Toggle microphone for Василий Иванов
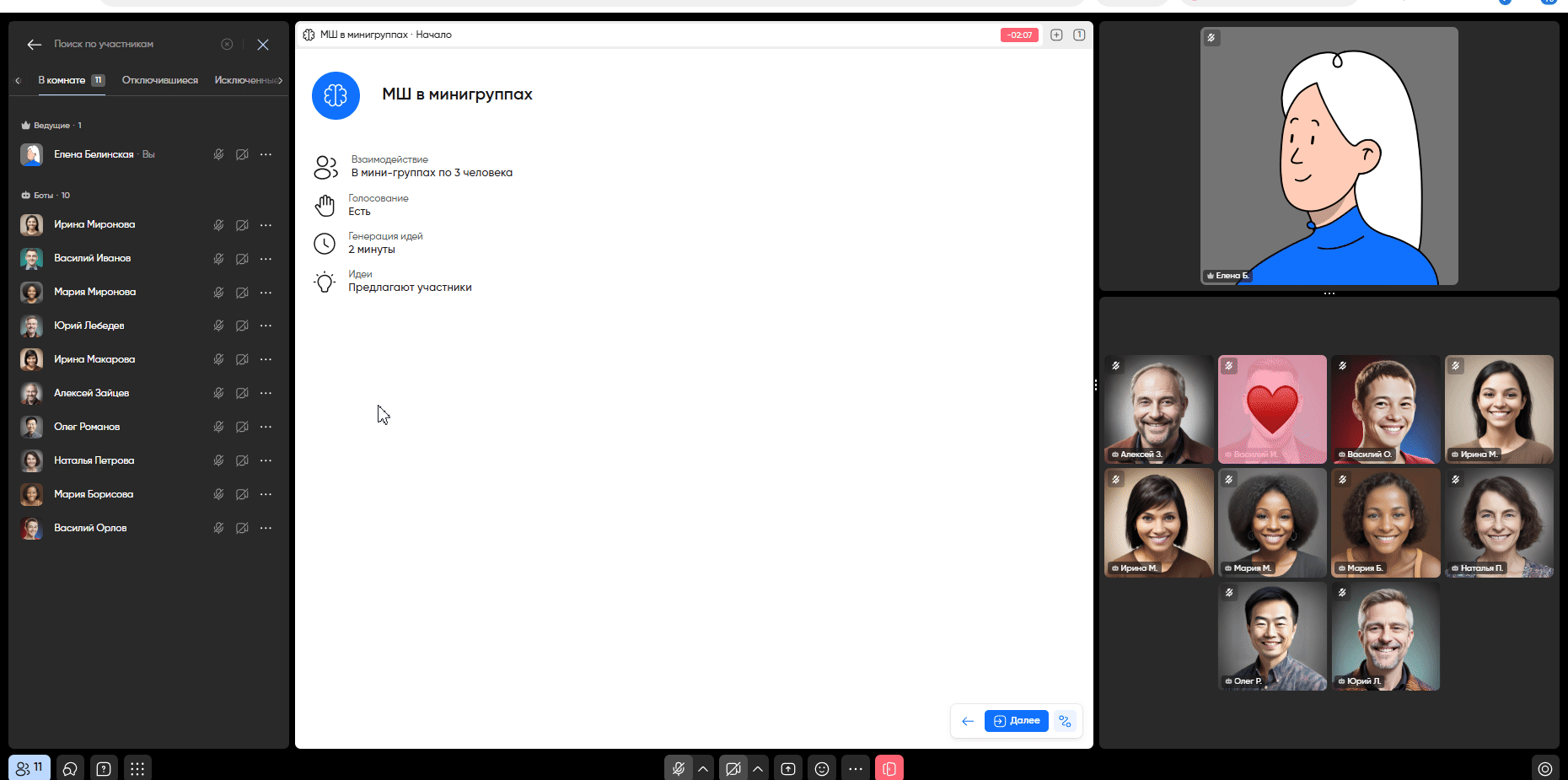Viewport: 1568px width, 780px height. (x=218, y=258)
